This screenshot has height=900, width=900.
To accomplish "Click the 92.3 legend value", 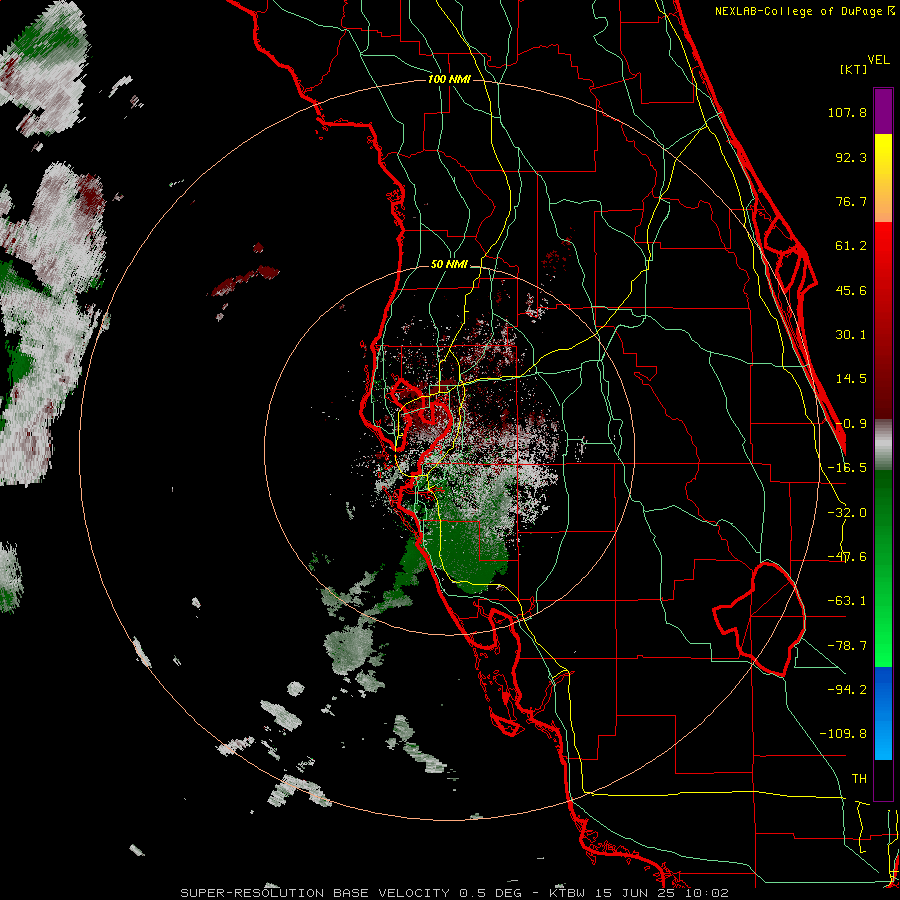I will 851,157.
